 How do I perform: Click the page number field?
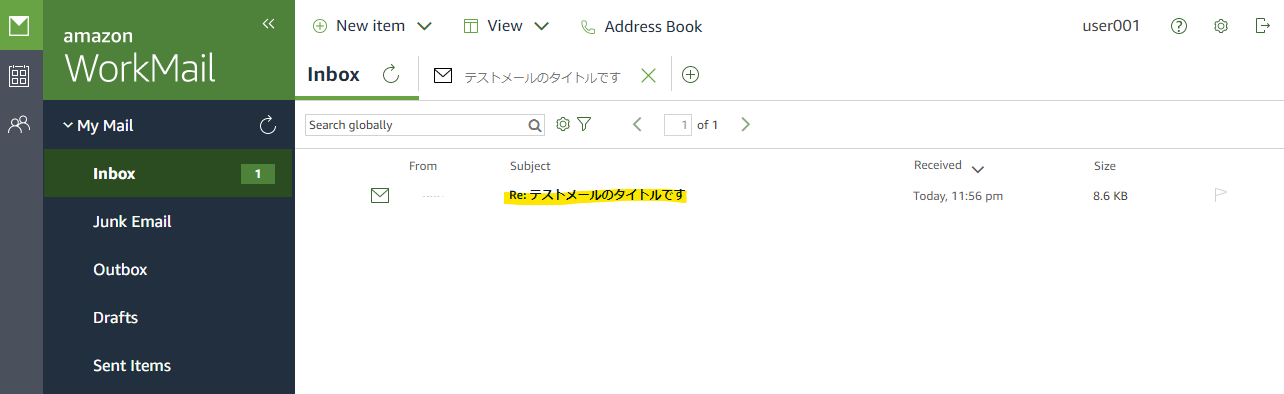(678, 125)
